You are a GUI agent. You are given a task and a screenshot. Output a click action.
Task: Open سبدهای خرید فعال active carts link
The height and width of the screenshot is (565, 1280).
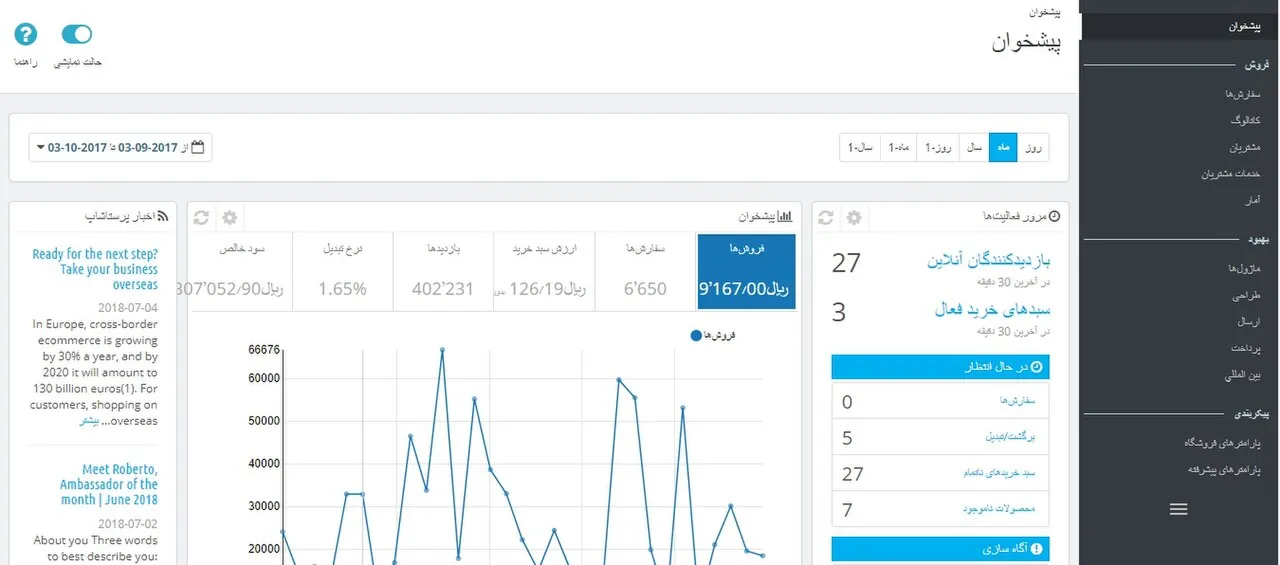click(x=992, y=309)
